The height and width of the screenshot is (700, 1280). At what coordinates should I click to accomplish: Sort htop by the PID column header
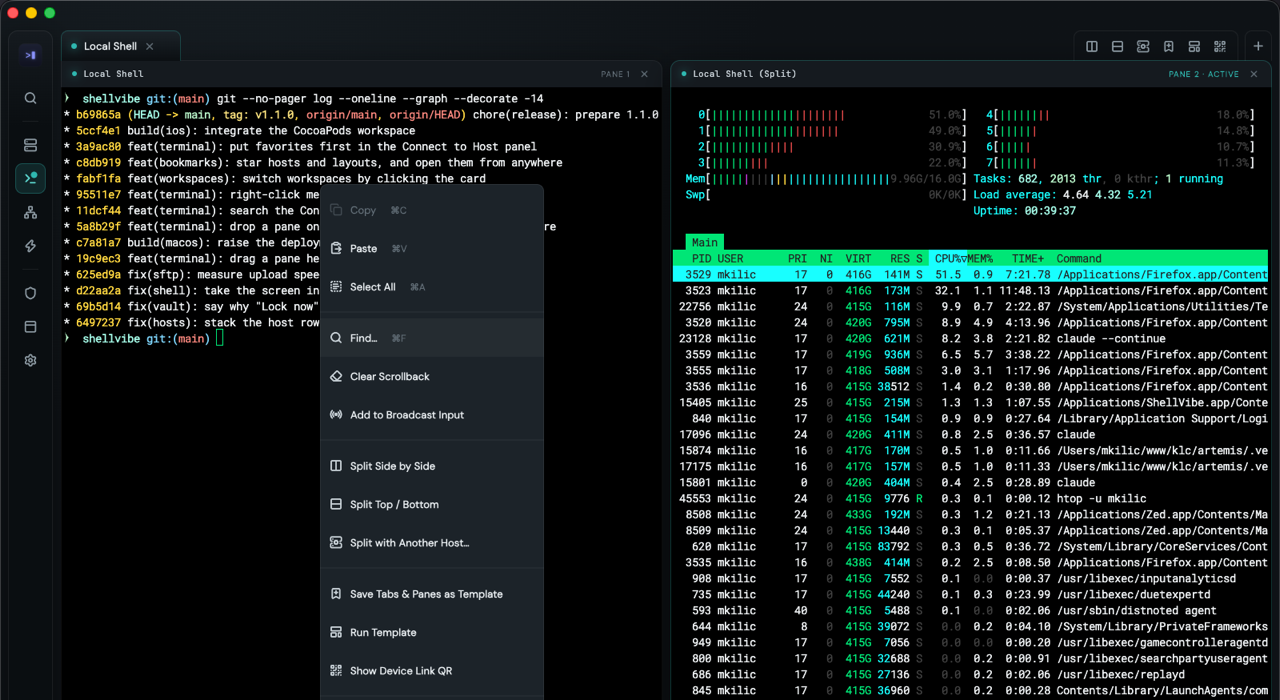click(701, 258)
